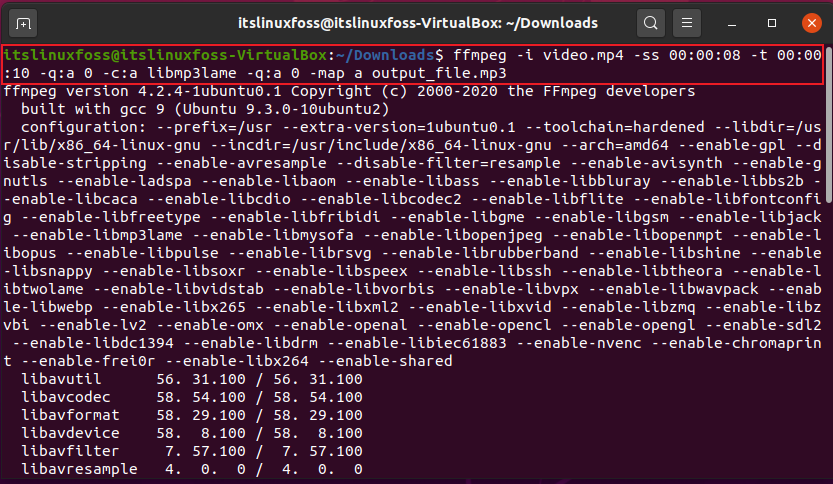833x484 pixels.
Task: Click --enable-libiec61883 option text
Action: [417, 343]
